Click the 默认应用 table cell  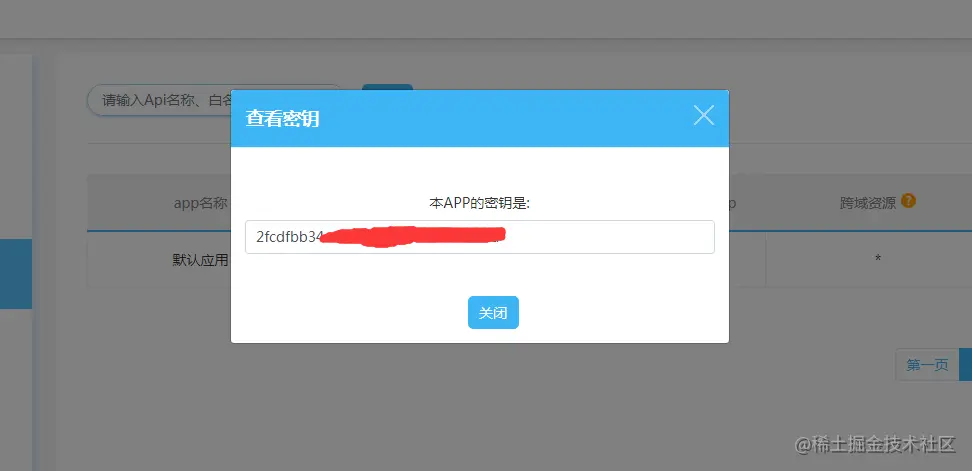200,260
